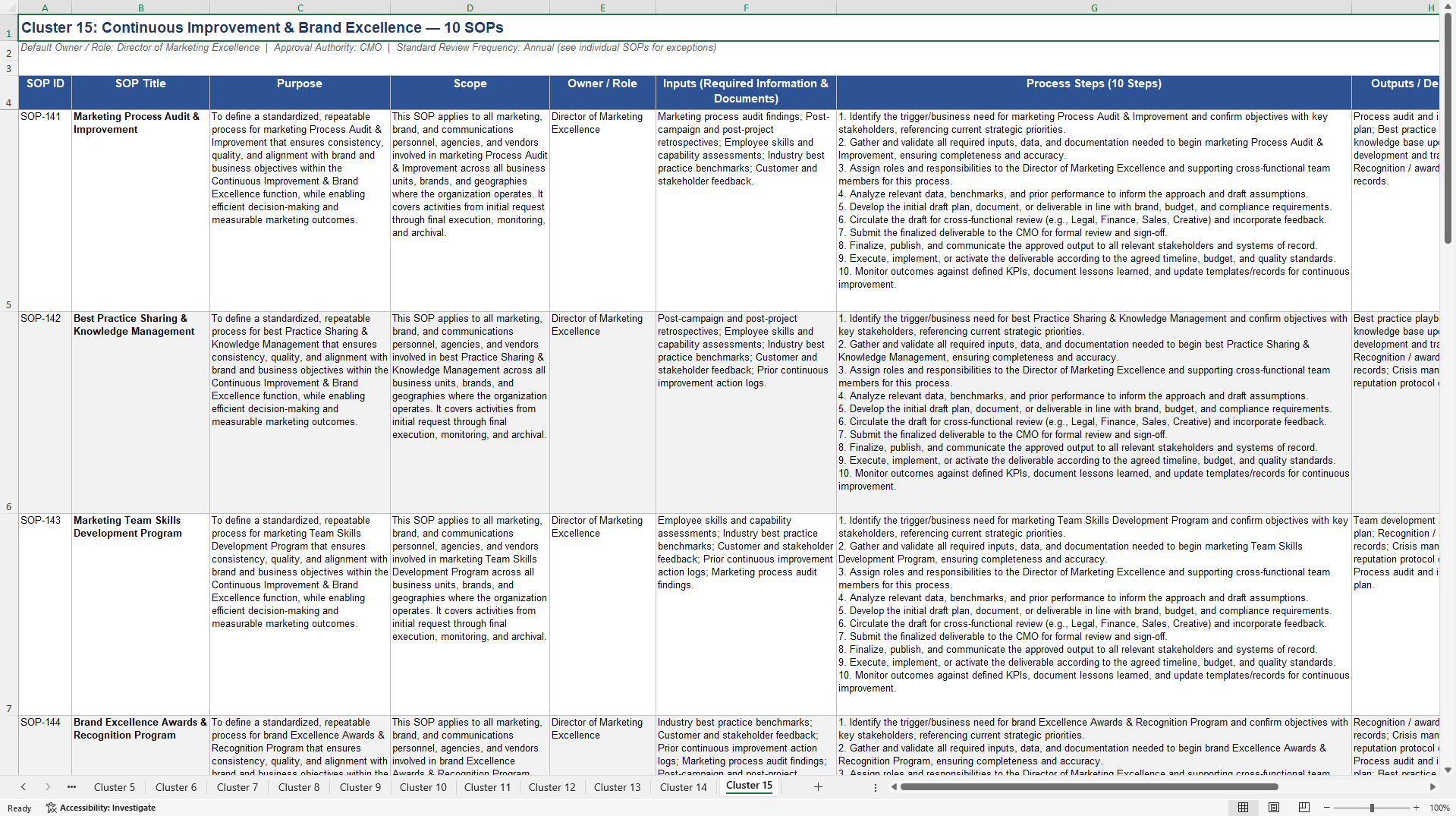The height and width of the screenshot is (816, 1456).
Task: Open the Cluster 12 sheet tab
Action: pyautogui.click(x=552, y=787)
